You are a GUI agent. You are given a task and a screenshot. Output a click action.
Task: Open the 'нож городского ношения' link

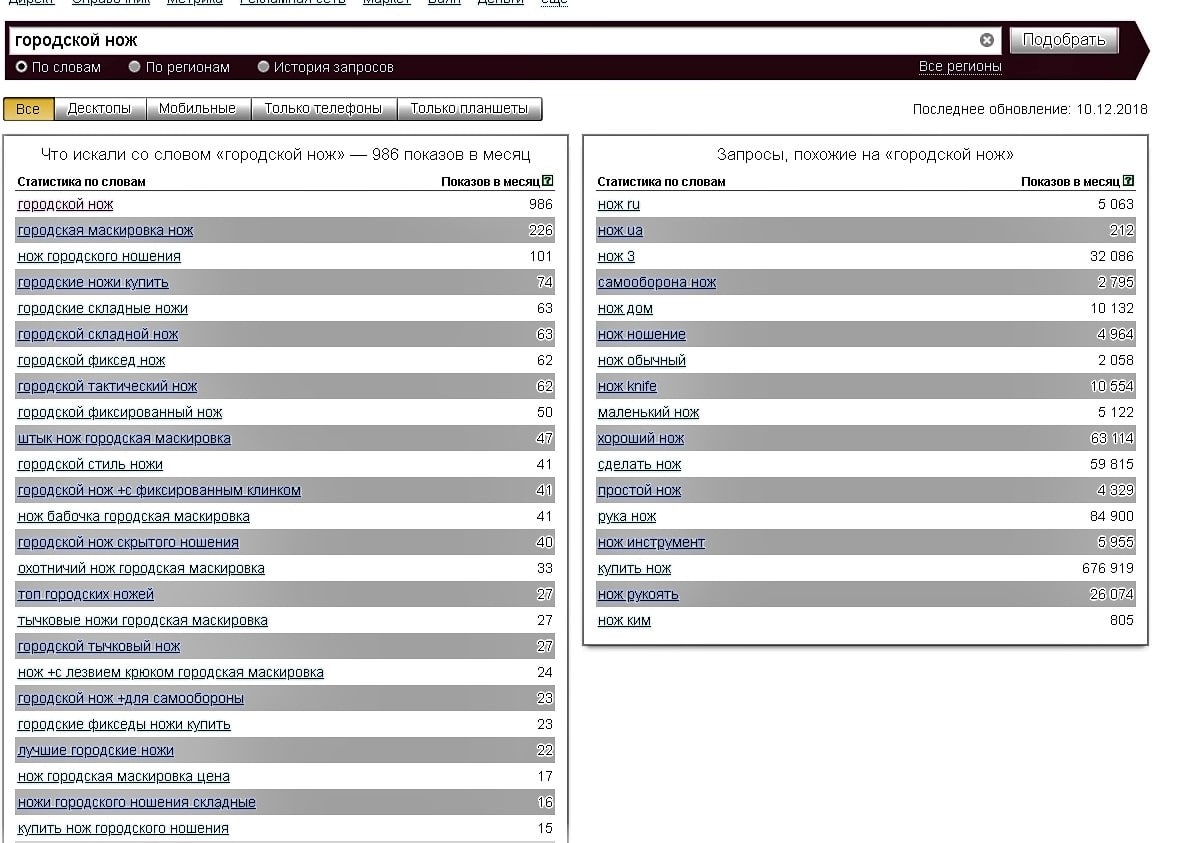(x=99, y=256)
